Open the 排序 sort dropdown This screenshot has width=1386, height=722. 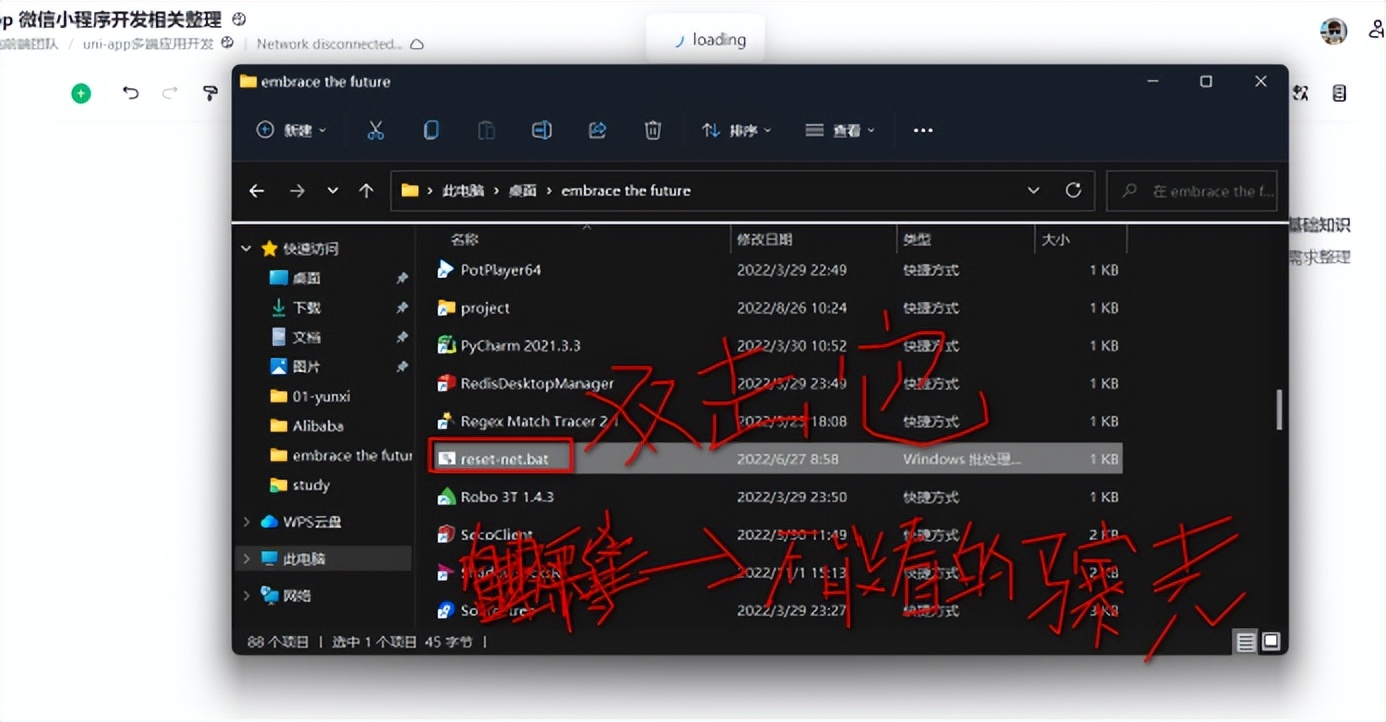tap(737, 130)
